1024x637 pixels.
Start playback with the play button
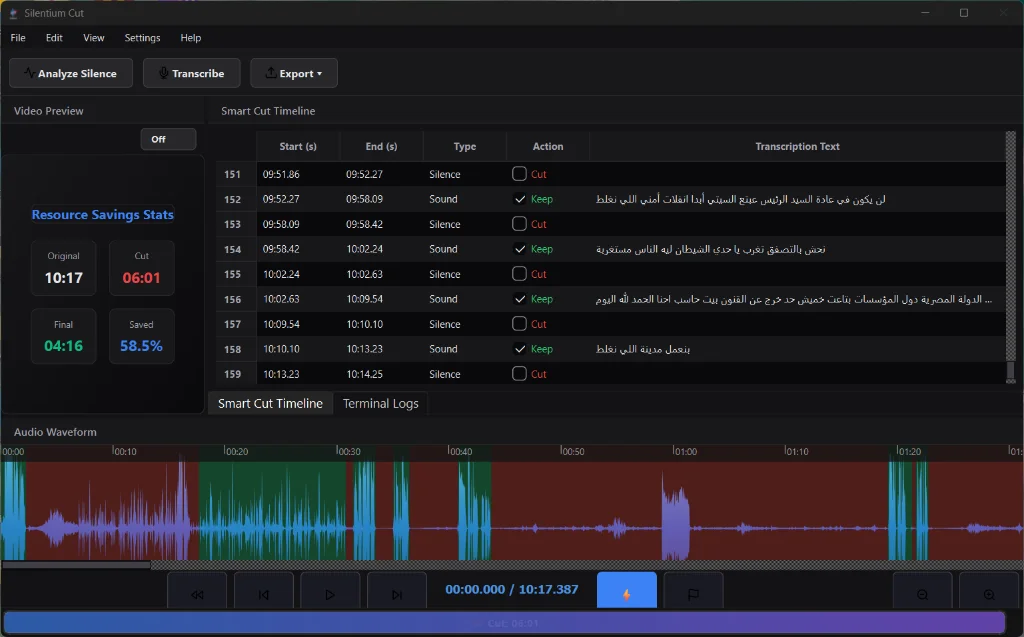[330, 593]
